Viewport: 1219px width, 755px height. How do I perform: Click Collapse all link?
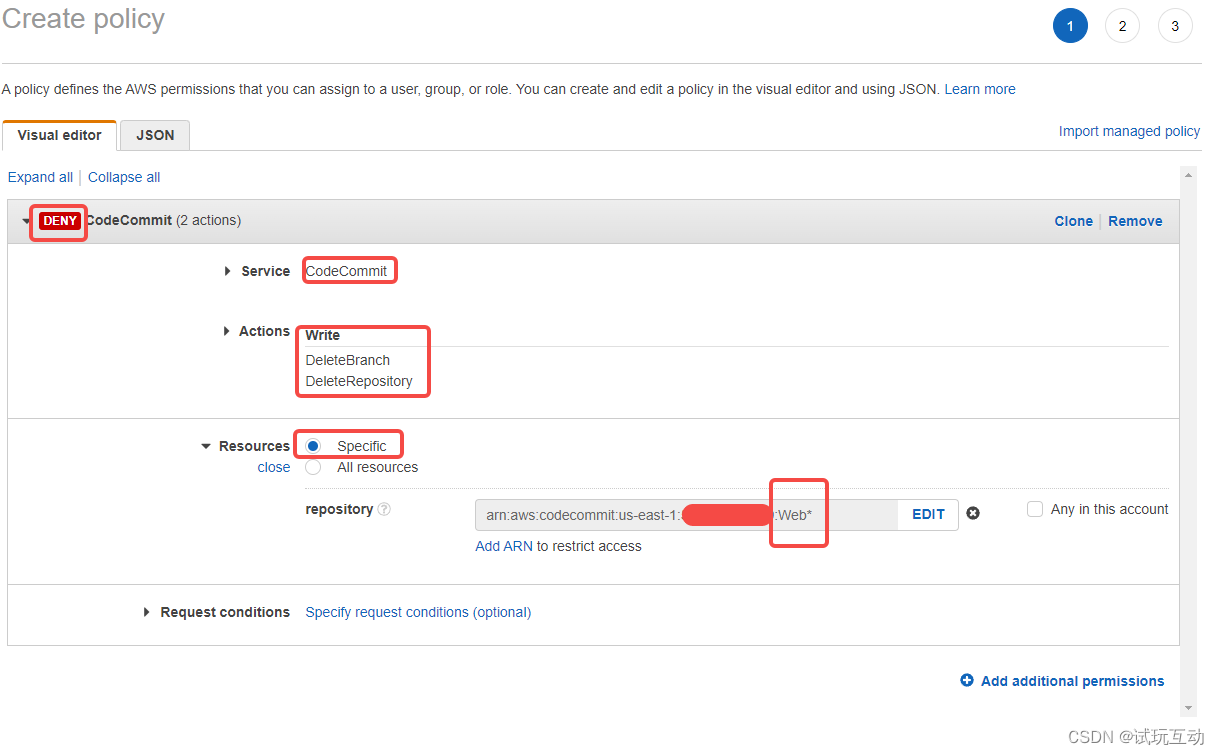coord(124,177)
